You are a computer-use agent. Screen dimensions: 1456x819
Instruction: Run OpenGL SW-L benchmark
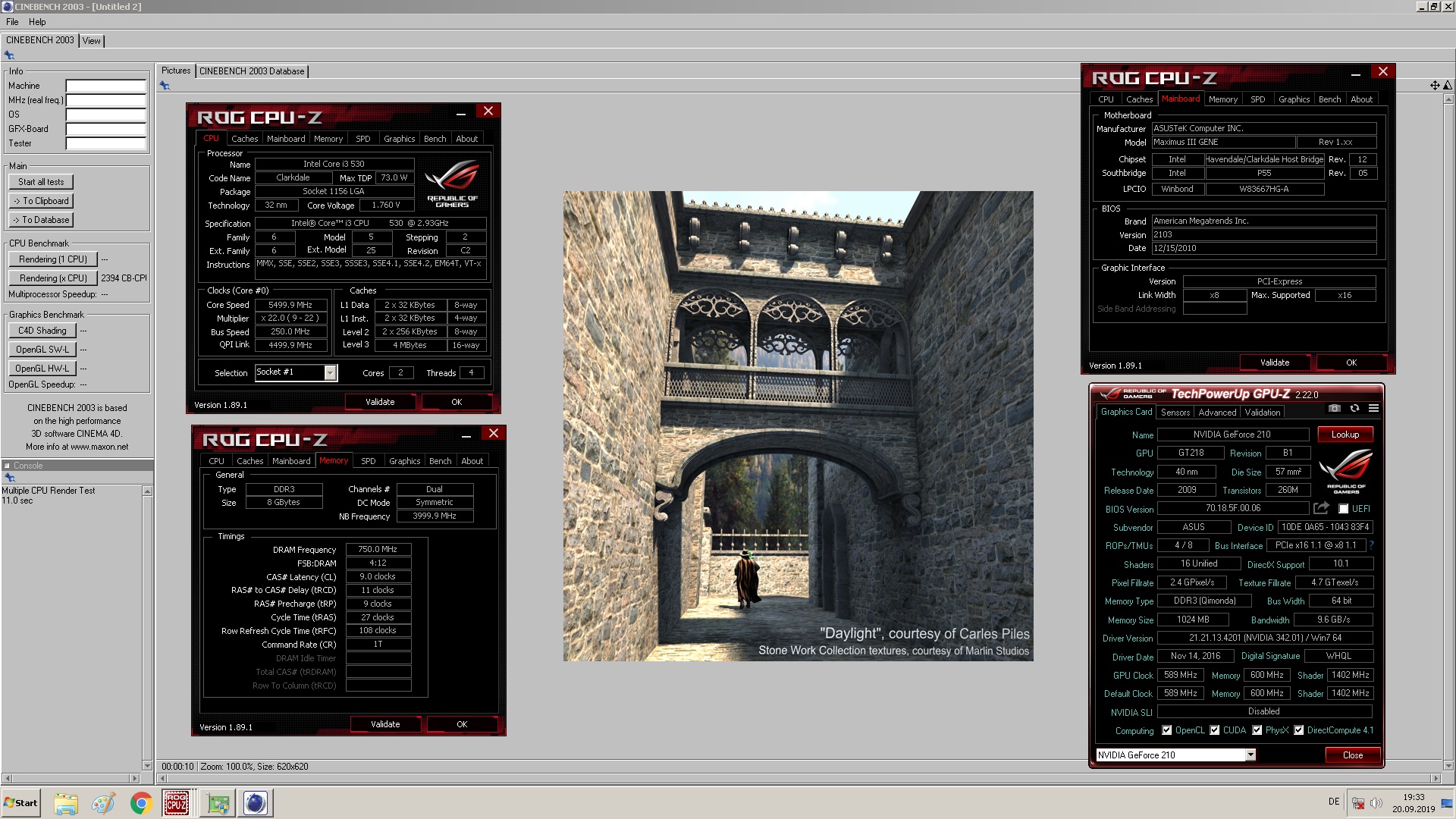click(x=42, y=350)
